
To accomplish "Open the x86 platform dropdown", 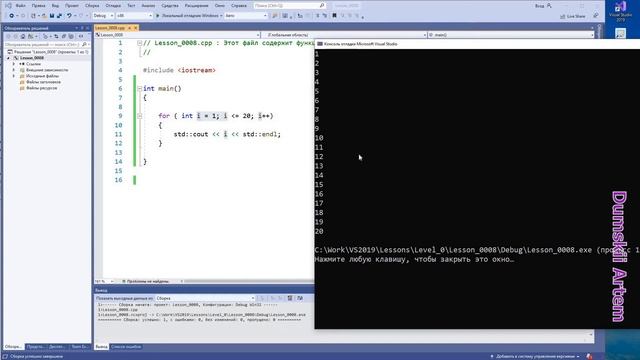I will pyautogui.click(x=134, y=16).
